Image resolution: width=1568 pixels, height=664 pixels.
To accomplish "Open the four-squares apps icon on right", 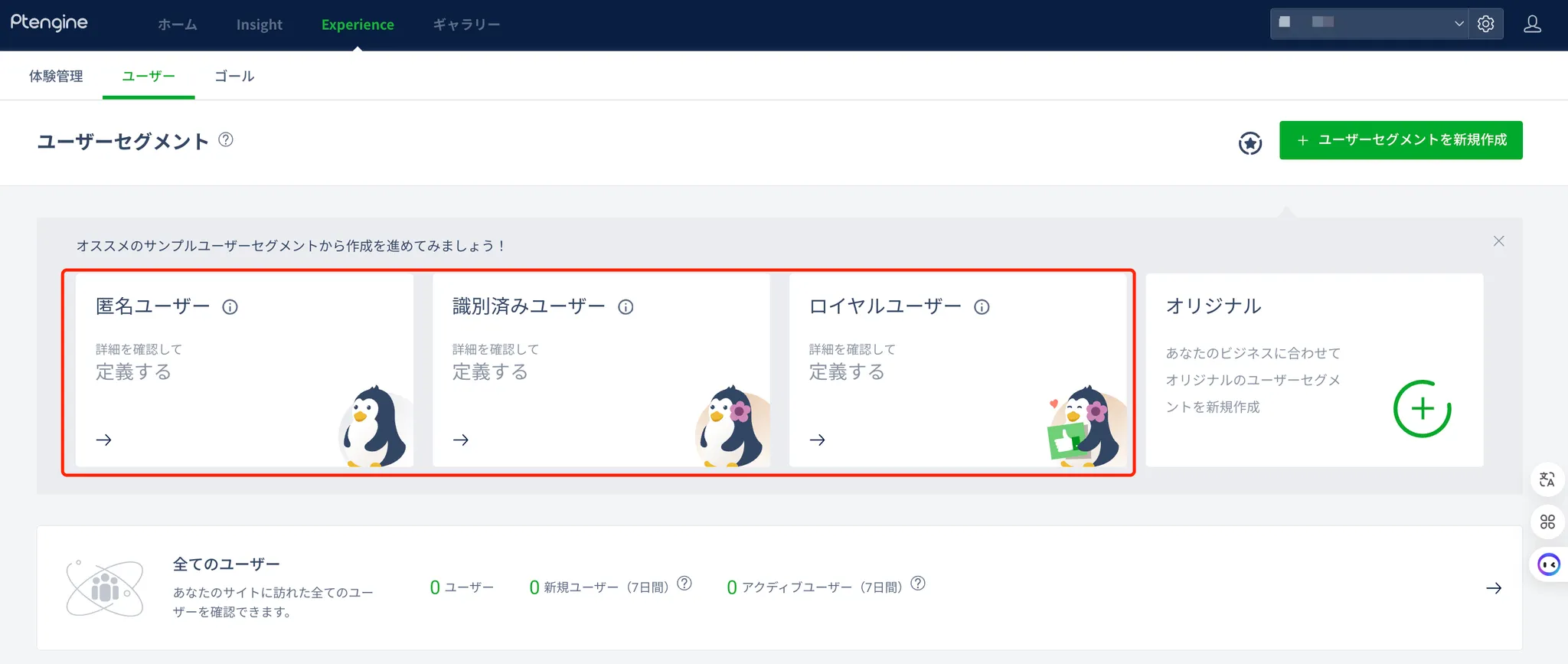I will (1547, 522).
